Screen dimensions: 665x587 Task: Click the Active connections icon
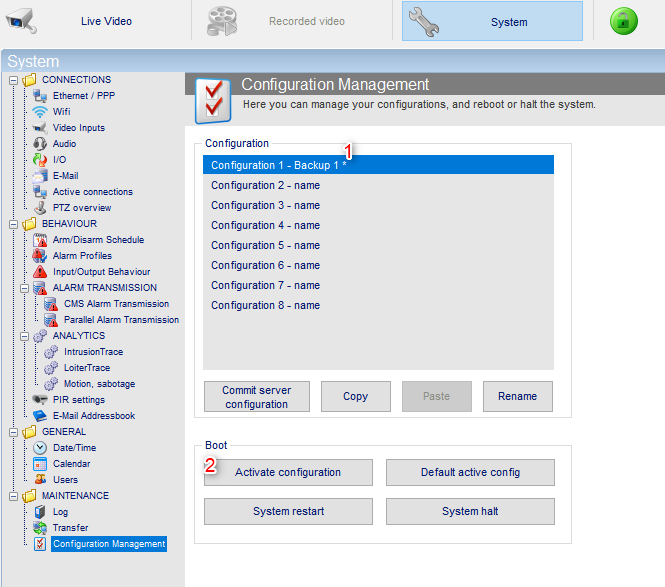click(40, 192)
